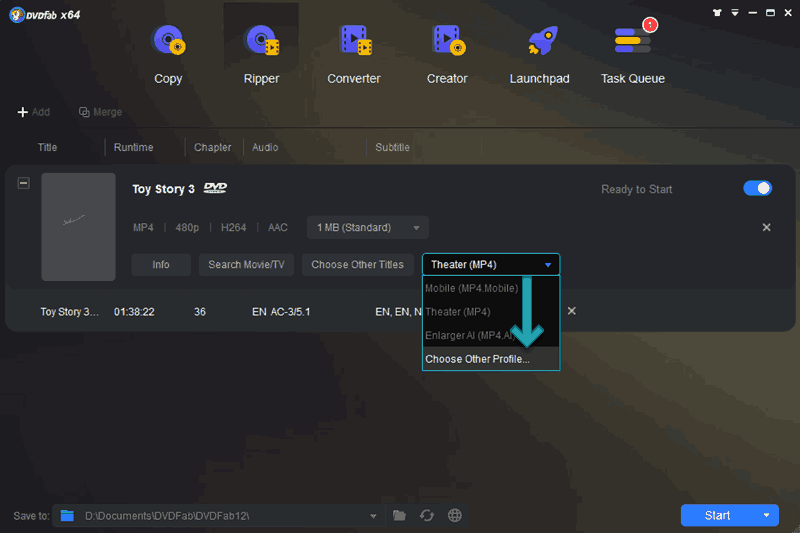Open the Task Queue
Screen dimensions: 800x533
point(633,54)
